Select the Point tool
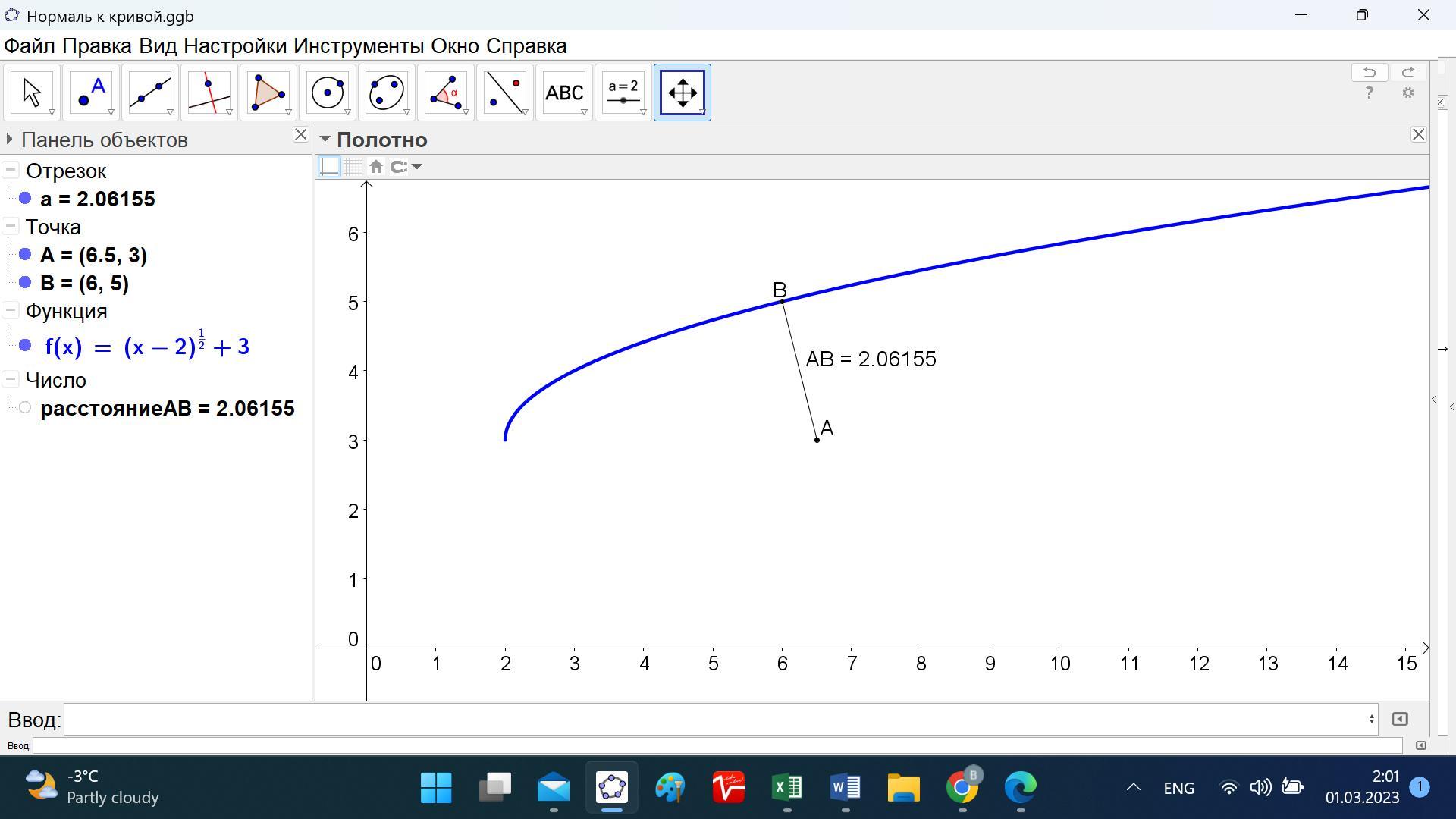 point(91,93)
